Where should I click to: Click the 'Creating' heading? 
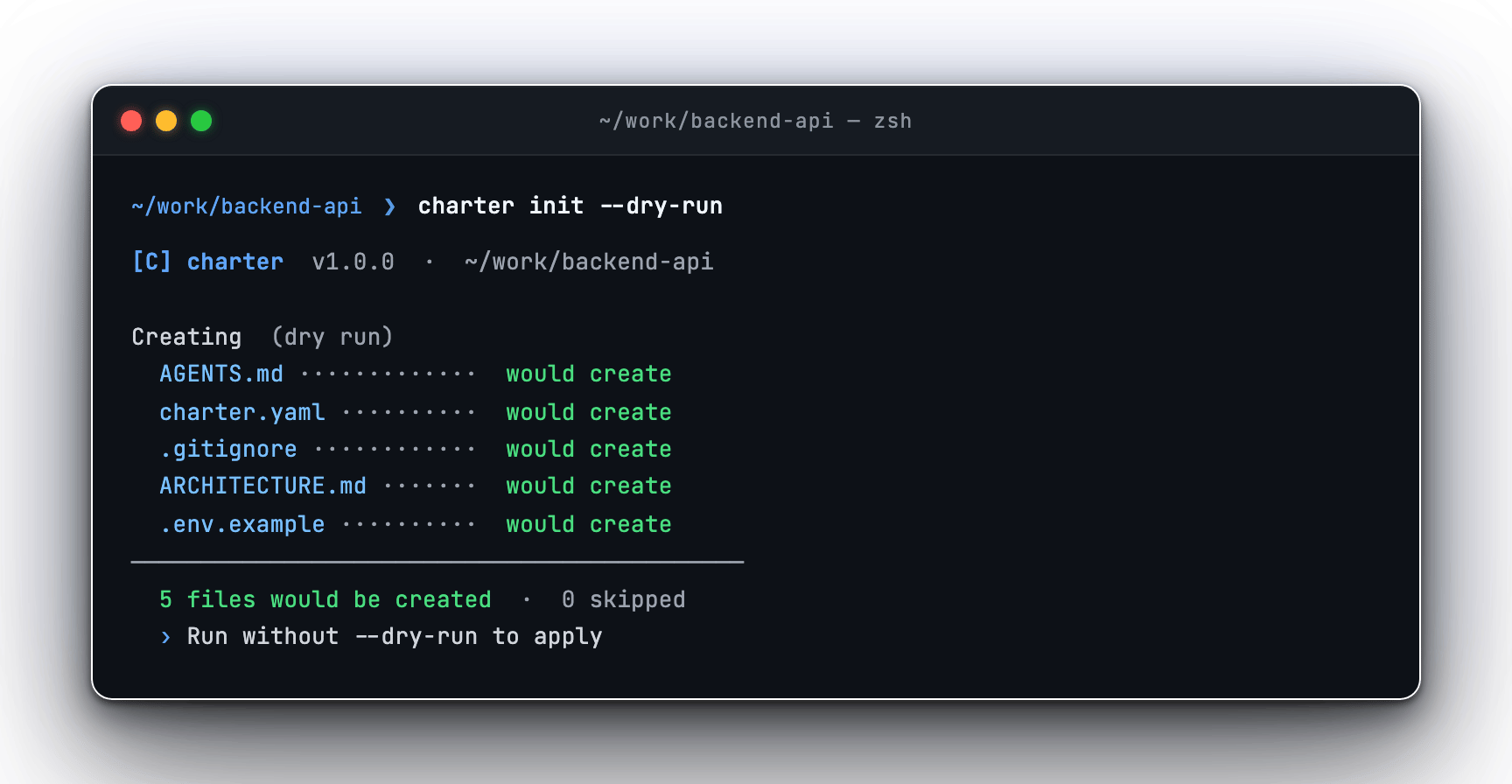(186, 337)
